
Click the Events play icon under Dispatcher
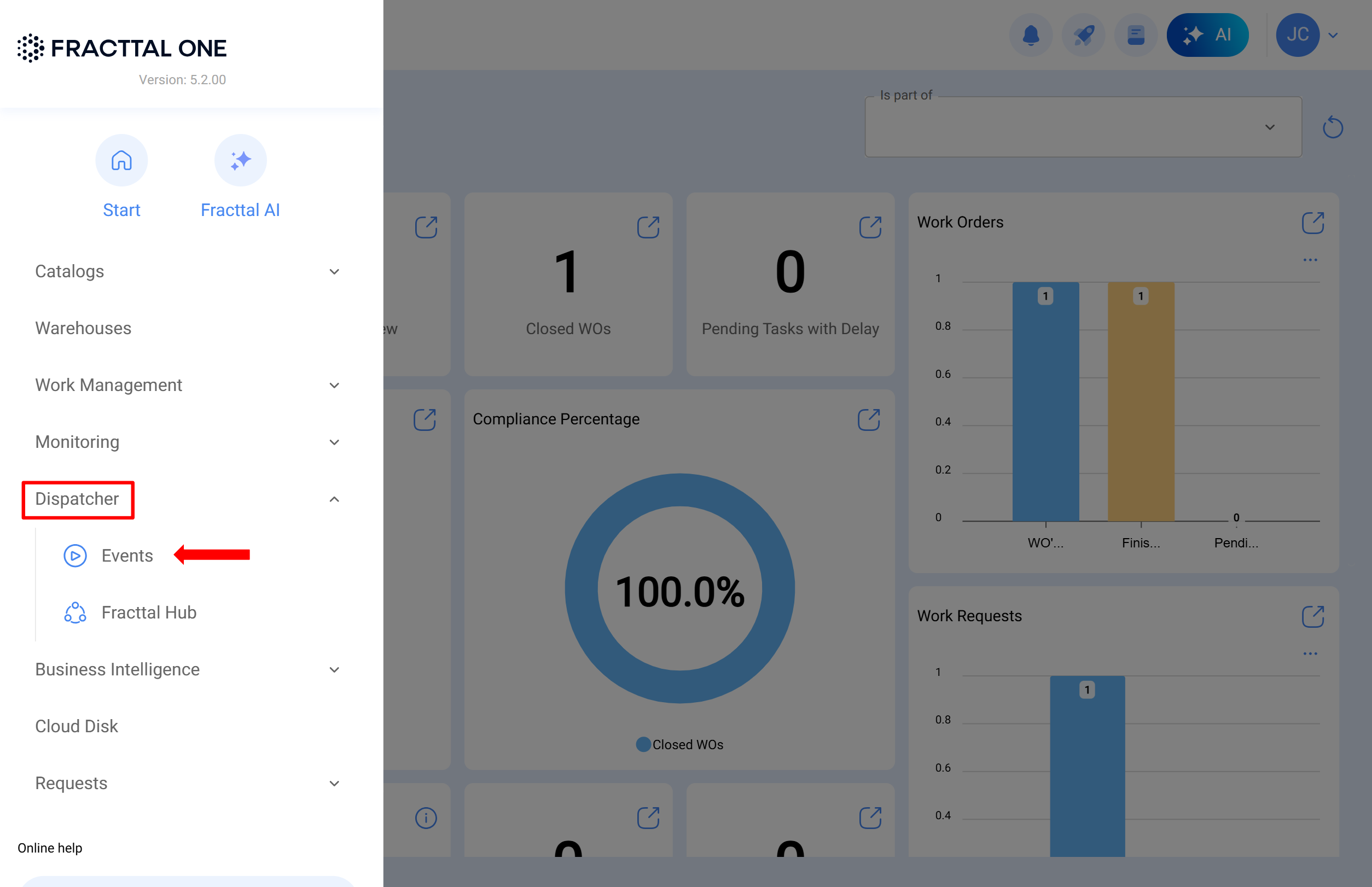[x=74, y=555]
